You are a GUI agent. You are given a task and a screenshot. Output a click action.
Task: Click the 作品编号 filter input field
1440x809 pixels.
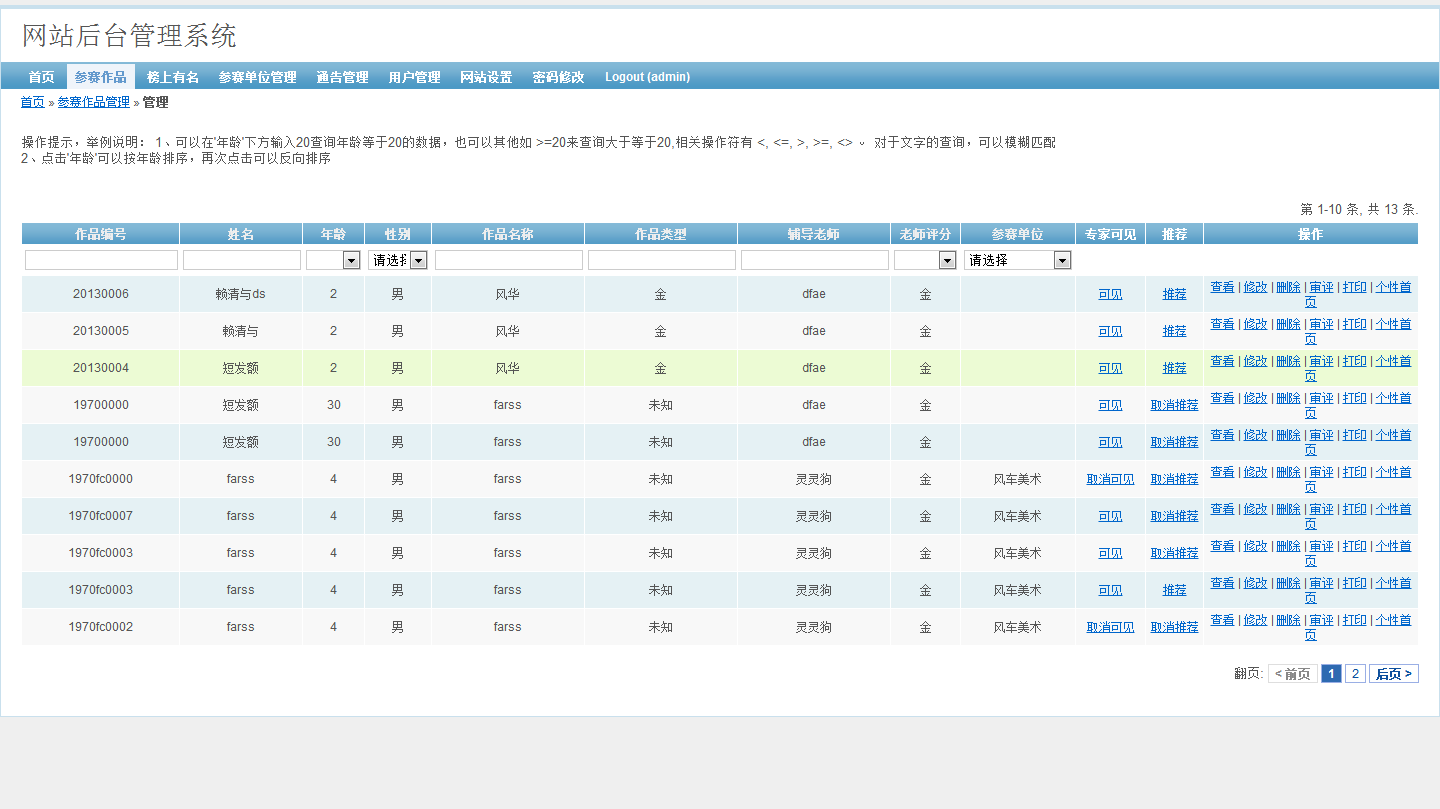tap(101, 260)
